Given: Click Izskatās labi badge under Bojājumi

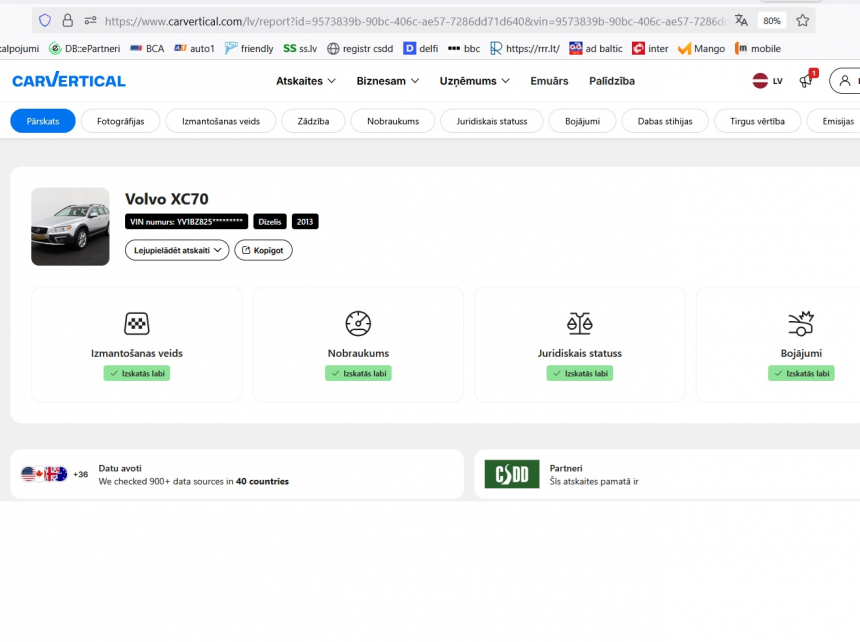Looking at the screenshot, I should pyautogui.click(x=801, y=373).
